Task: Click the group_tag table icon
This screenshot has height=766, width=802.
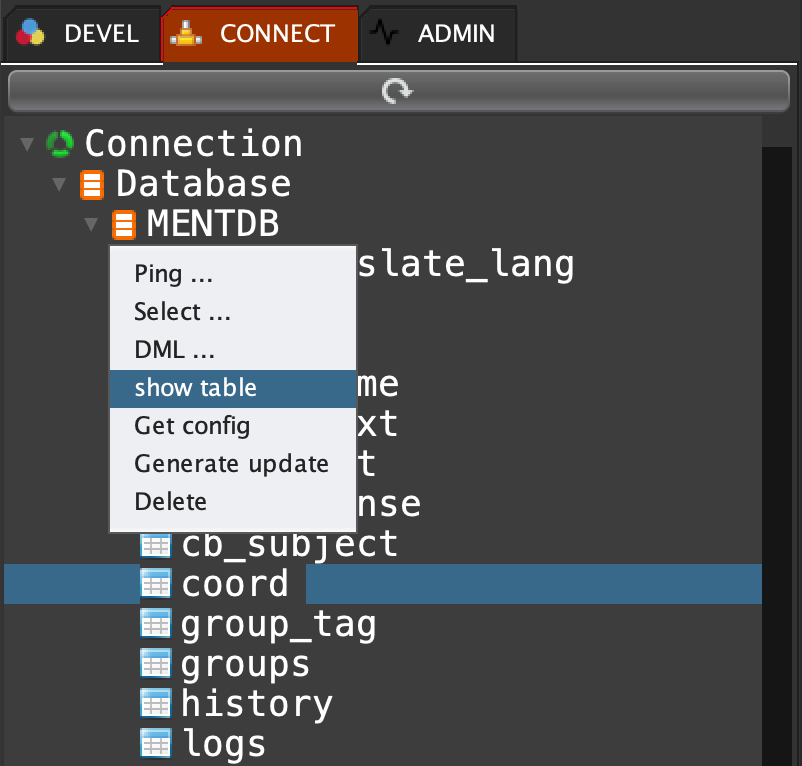Action: 155,625
